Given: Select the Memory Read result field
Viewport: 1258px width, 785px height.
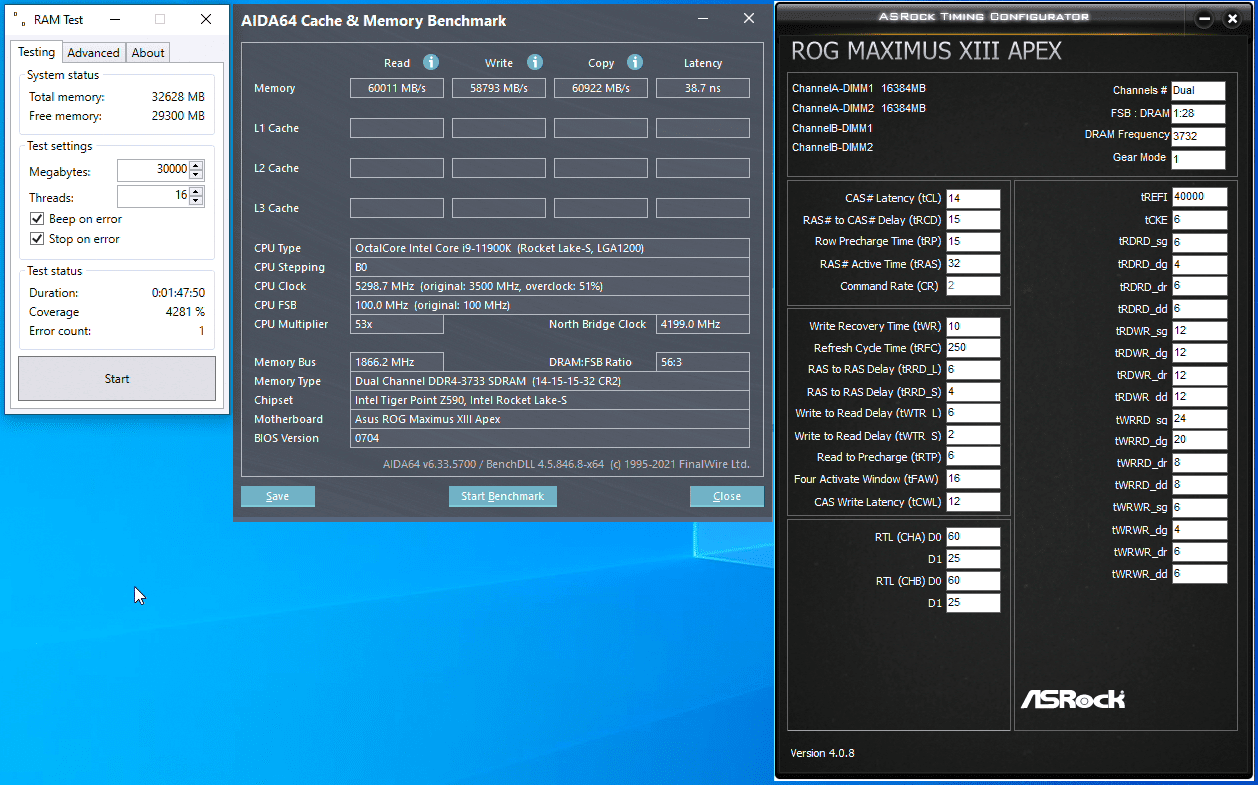Looking at the screenshot, I should (x=397, y=88).
